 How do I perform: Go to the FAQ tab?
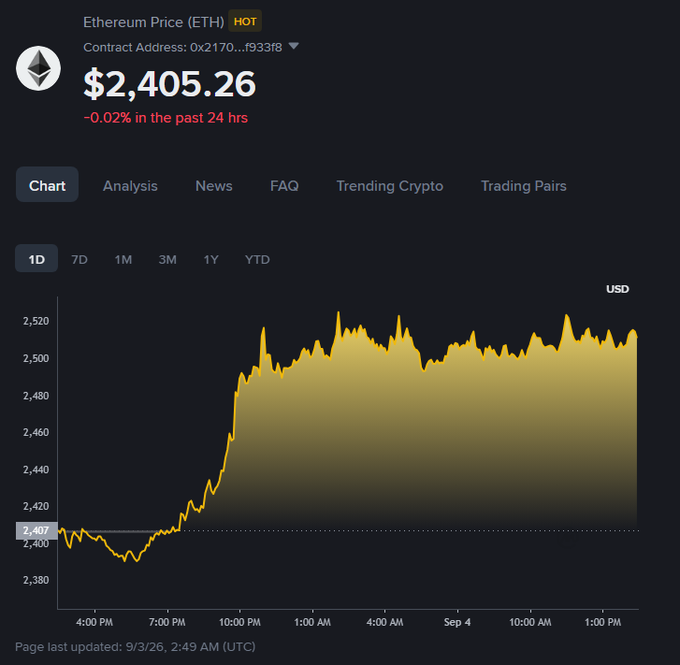284,186
